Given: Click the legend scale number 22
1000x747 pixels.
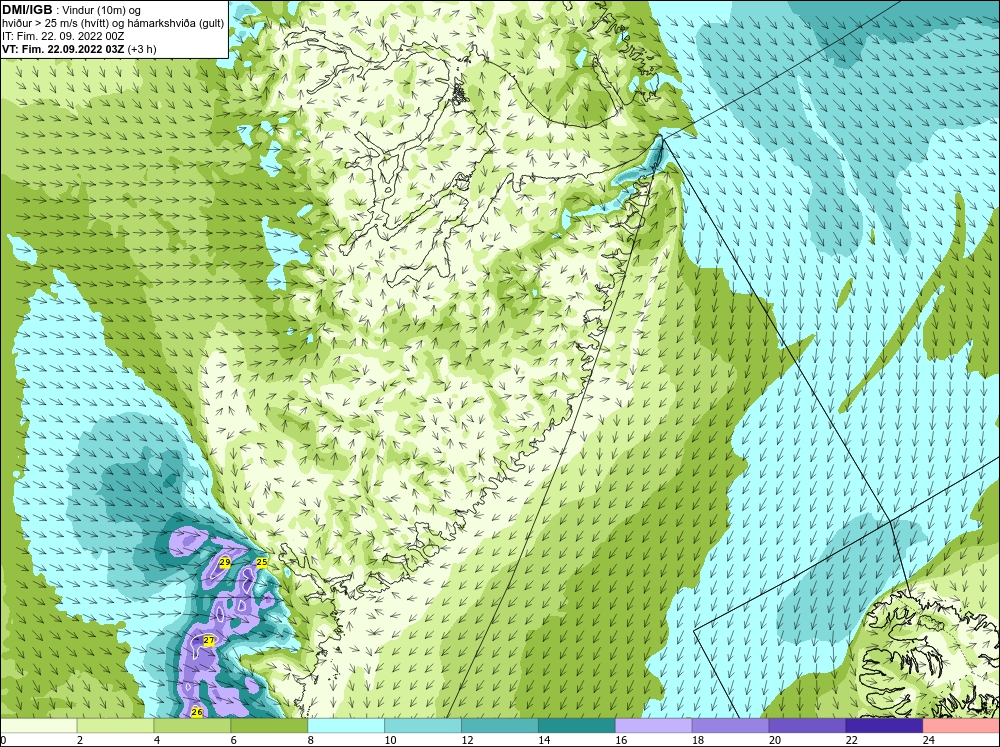Looking at the screenshot, I should [x=852, y=740].
